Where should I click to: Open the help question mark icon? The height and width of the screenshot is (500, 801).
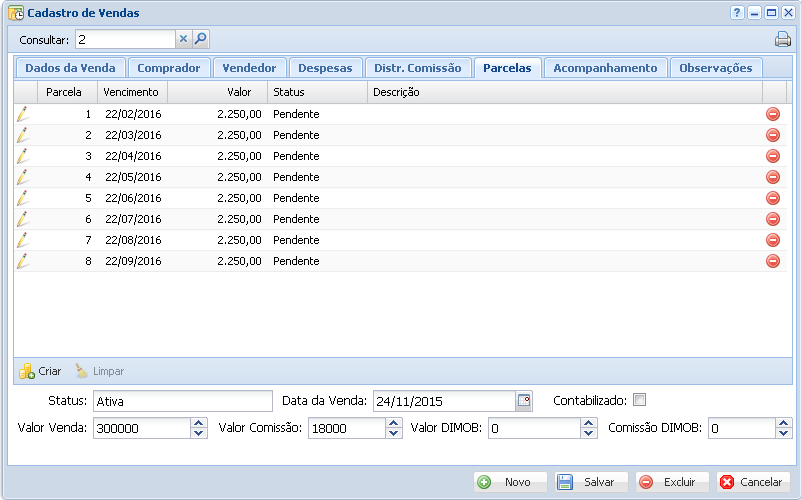point(737,13)
